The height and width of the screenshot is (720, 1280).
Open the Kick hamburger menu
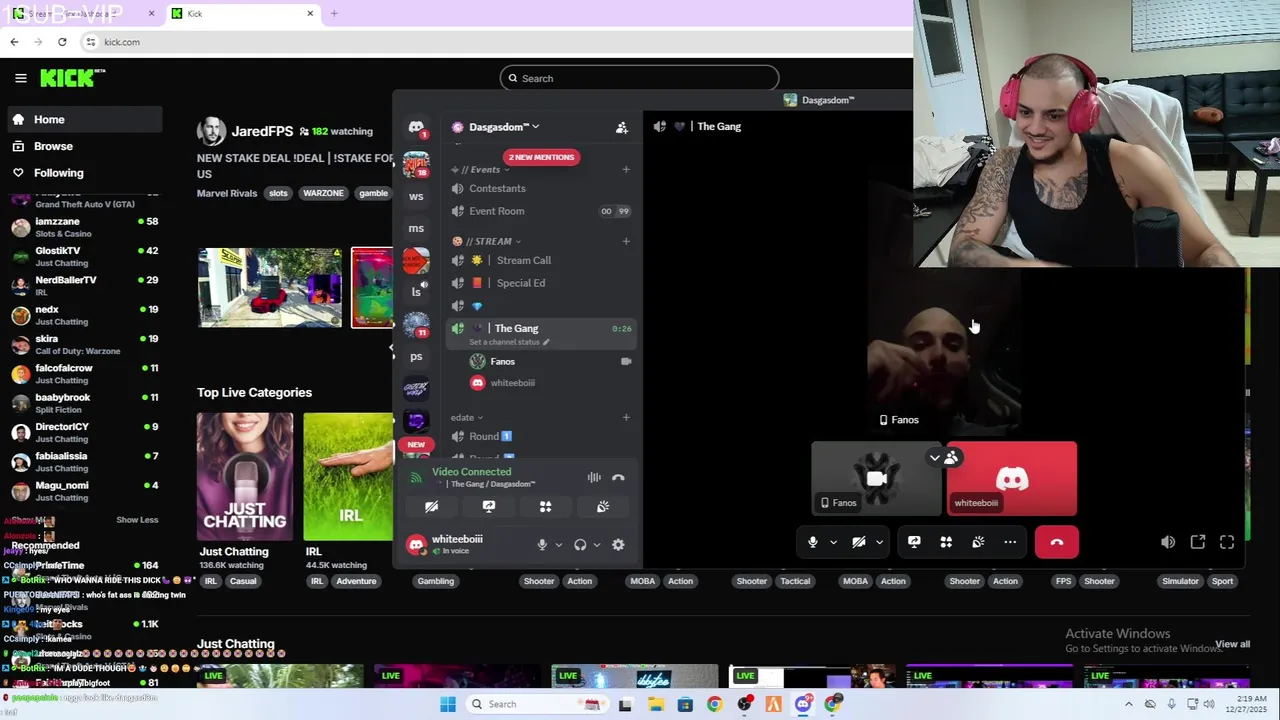tap(20, 78)
